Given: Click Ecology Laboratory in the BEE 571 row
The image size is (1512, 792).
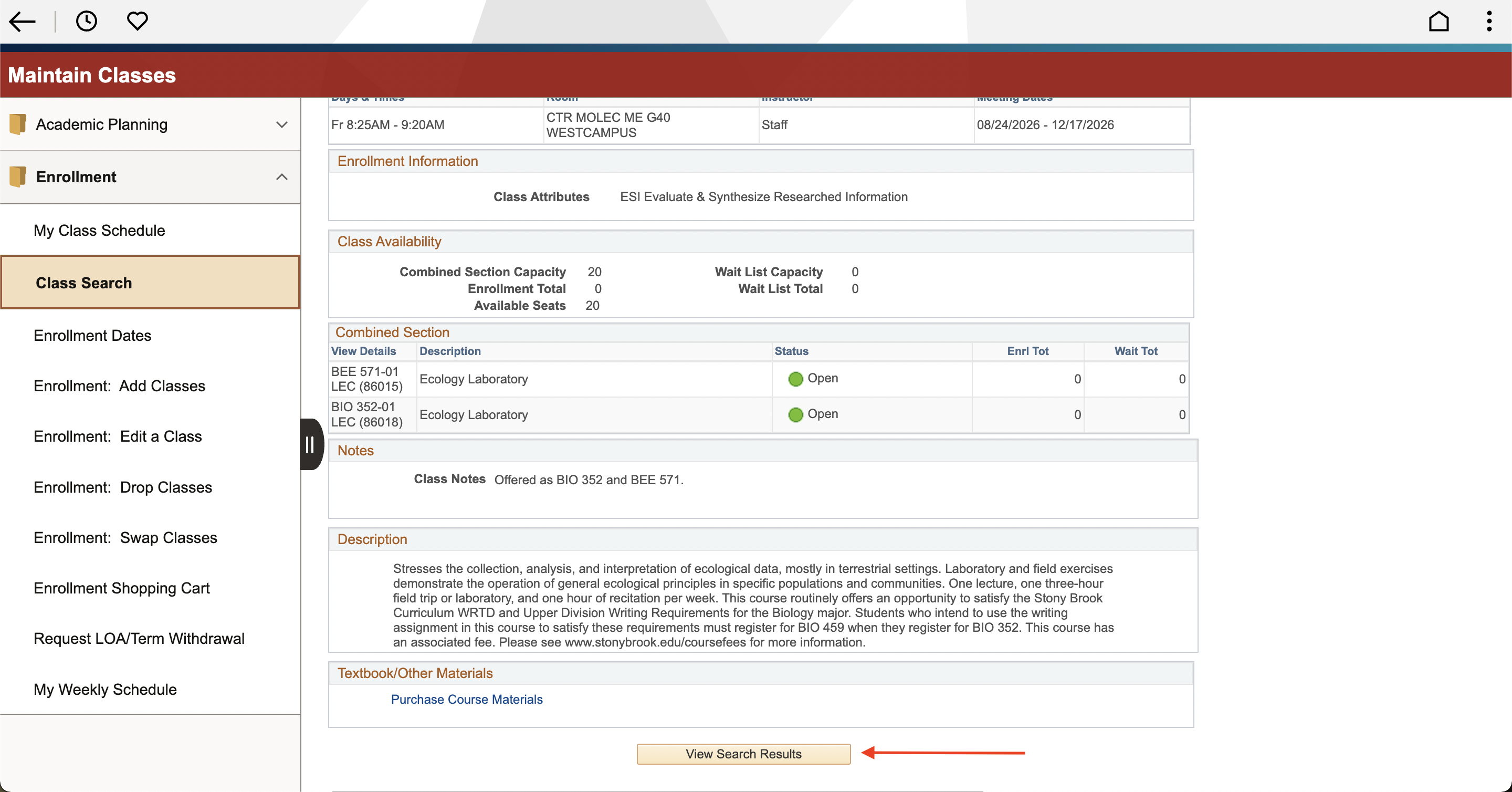Looking at the screenshot, I should coord(473,379).
